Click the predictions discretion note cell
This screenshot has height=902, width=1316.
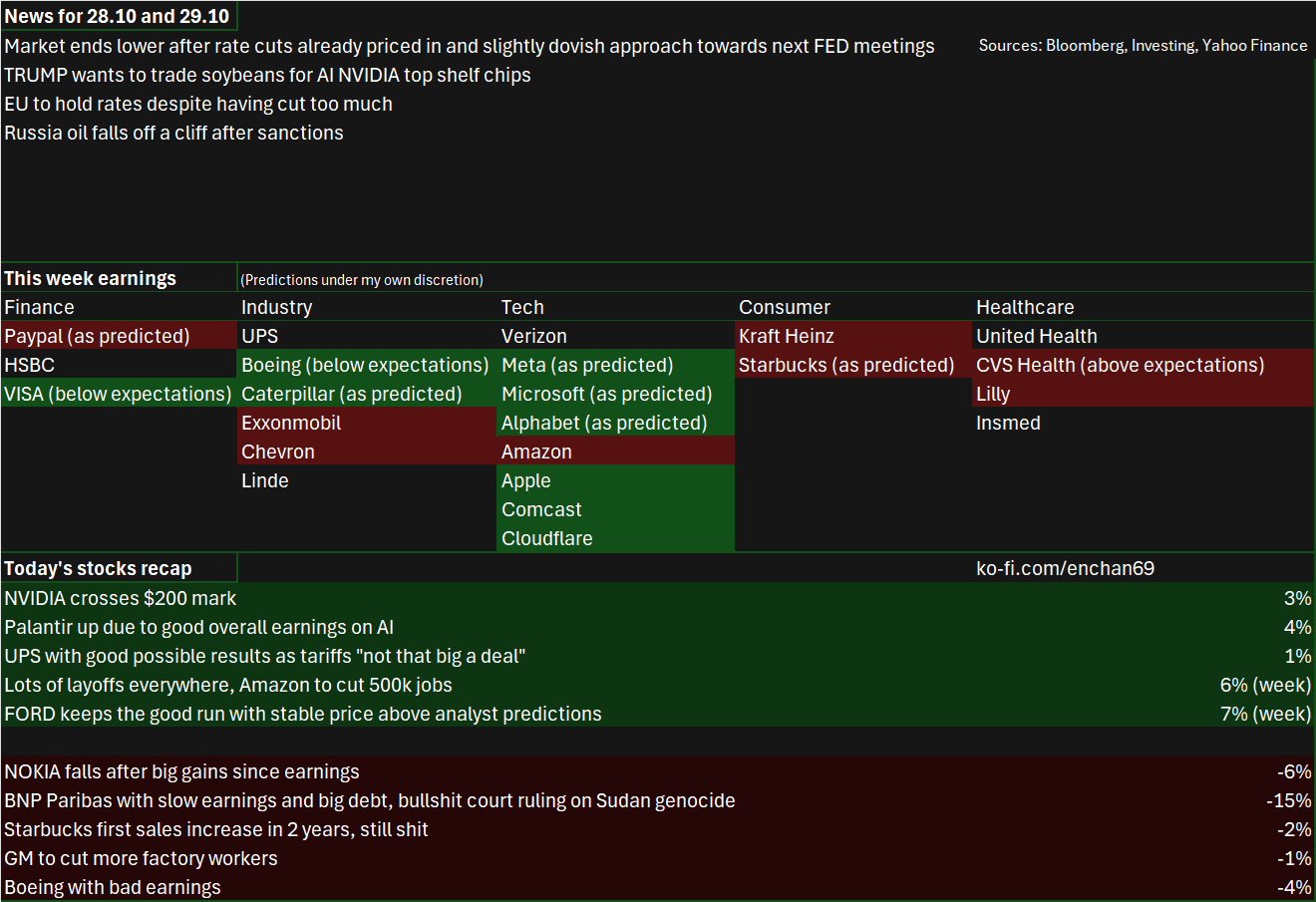point(363,280)
